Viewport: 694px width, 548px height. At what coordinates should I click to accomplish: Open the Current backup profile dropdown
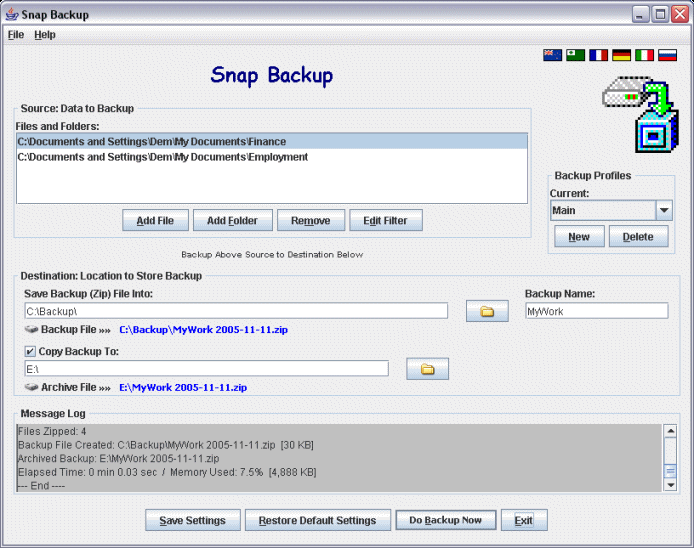(664, 210)
